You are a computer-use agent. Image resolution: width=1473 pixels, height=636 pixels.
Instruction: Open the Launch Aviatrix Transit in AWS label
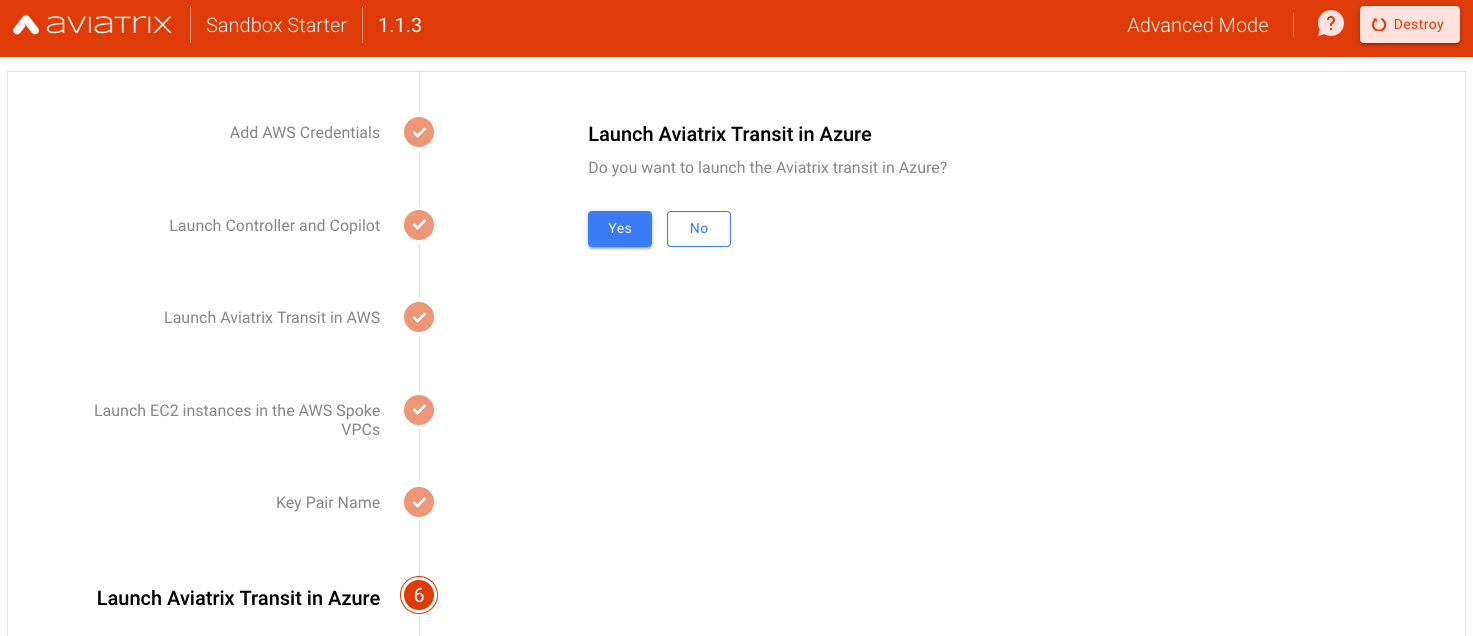click(272, 318)
